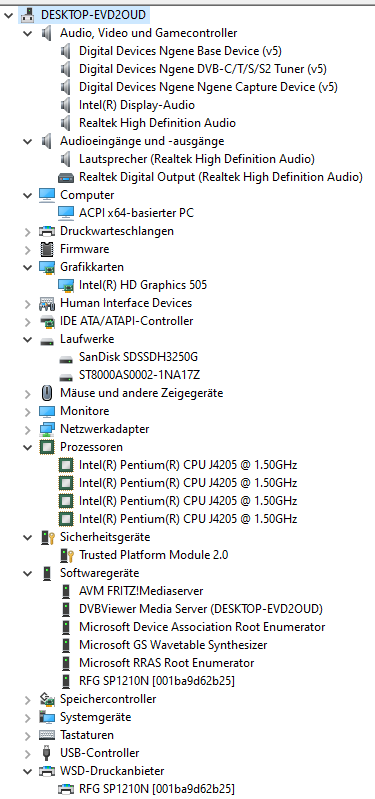Click the Intel(R) HD Graphics 505 icon
The image size is (375, 799).
click(66, 285)
